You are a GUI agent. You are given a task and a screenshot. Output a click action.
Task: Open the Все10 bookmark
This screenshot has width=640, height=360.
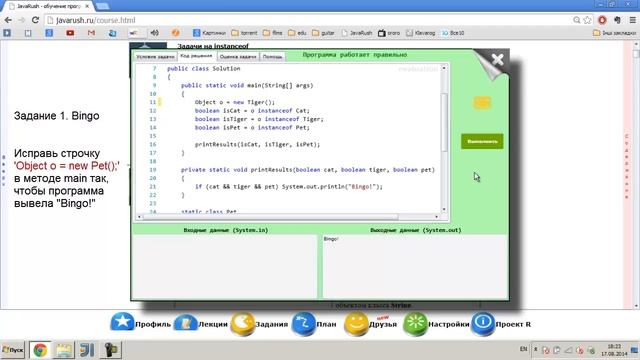click(x=453, y=33)
